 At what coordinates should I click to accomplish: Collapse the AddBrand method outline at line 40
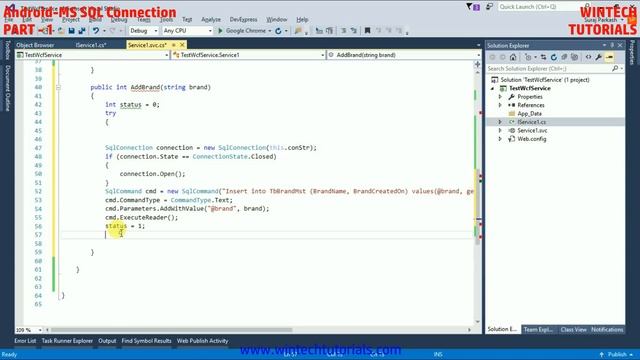58,87
